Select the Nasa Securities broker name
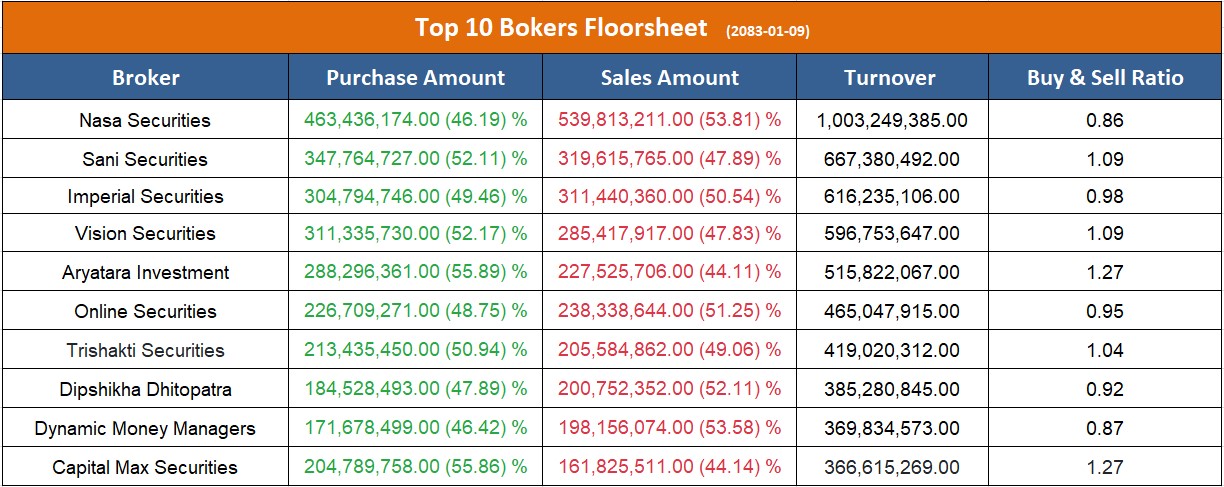The image size is (1224, 487). (145, 121)
